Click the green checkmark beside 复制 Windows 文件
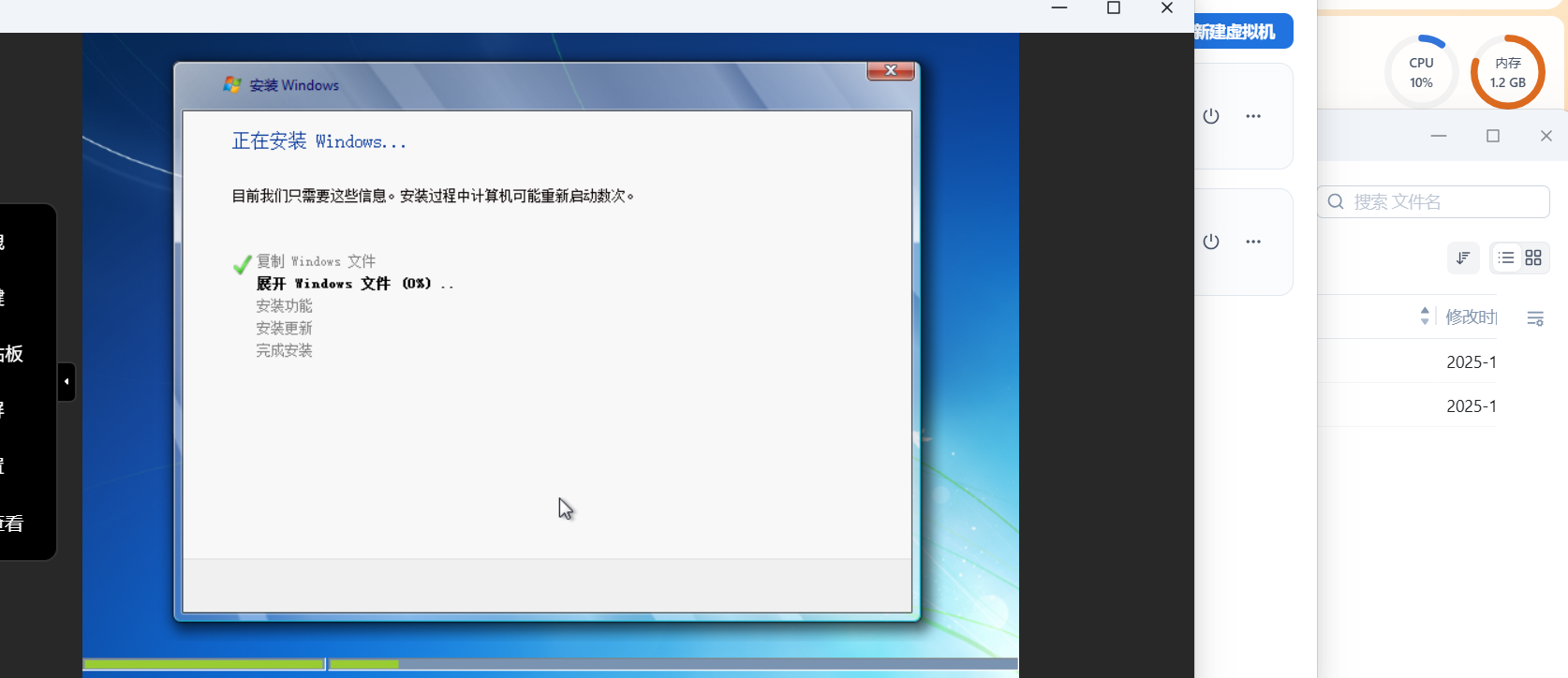1568x678 pixels. [243, 264]
